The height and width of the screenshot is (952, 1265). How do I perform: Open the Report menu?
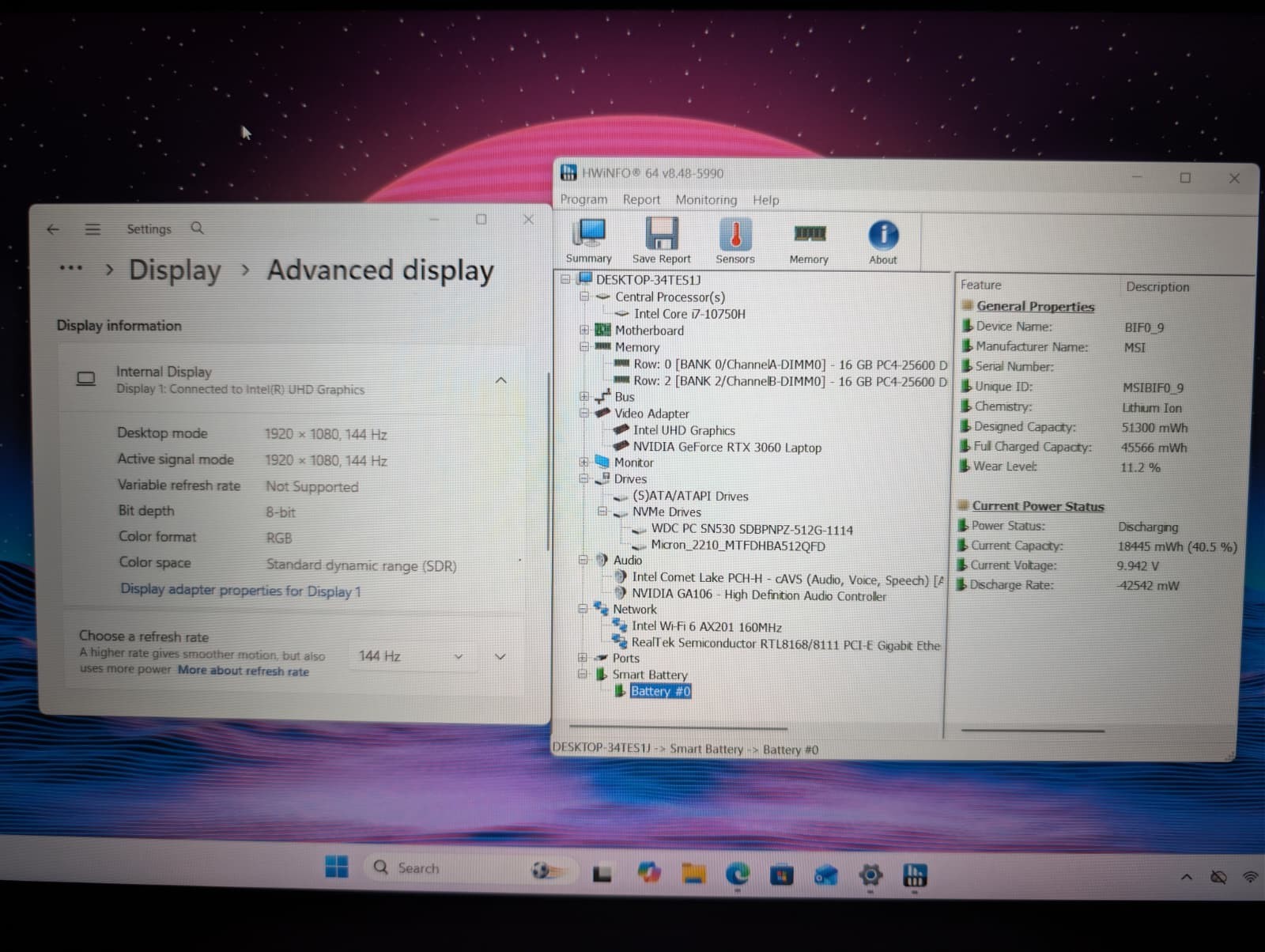(641, 199)
